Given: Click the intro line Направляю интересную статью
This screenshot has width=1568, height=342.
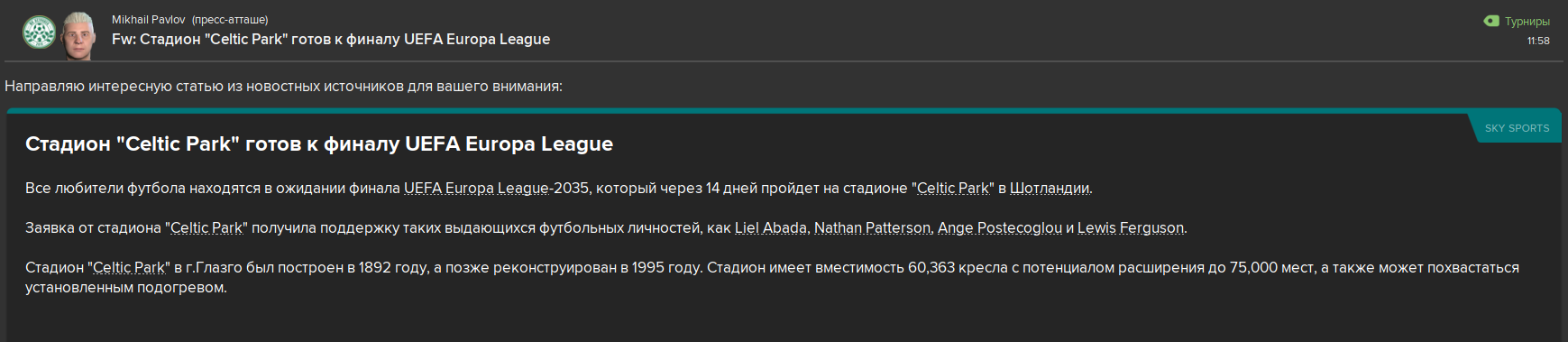Looking at the screenshot, I should 283,87.
